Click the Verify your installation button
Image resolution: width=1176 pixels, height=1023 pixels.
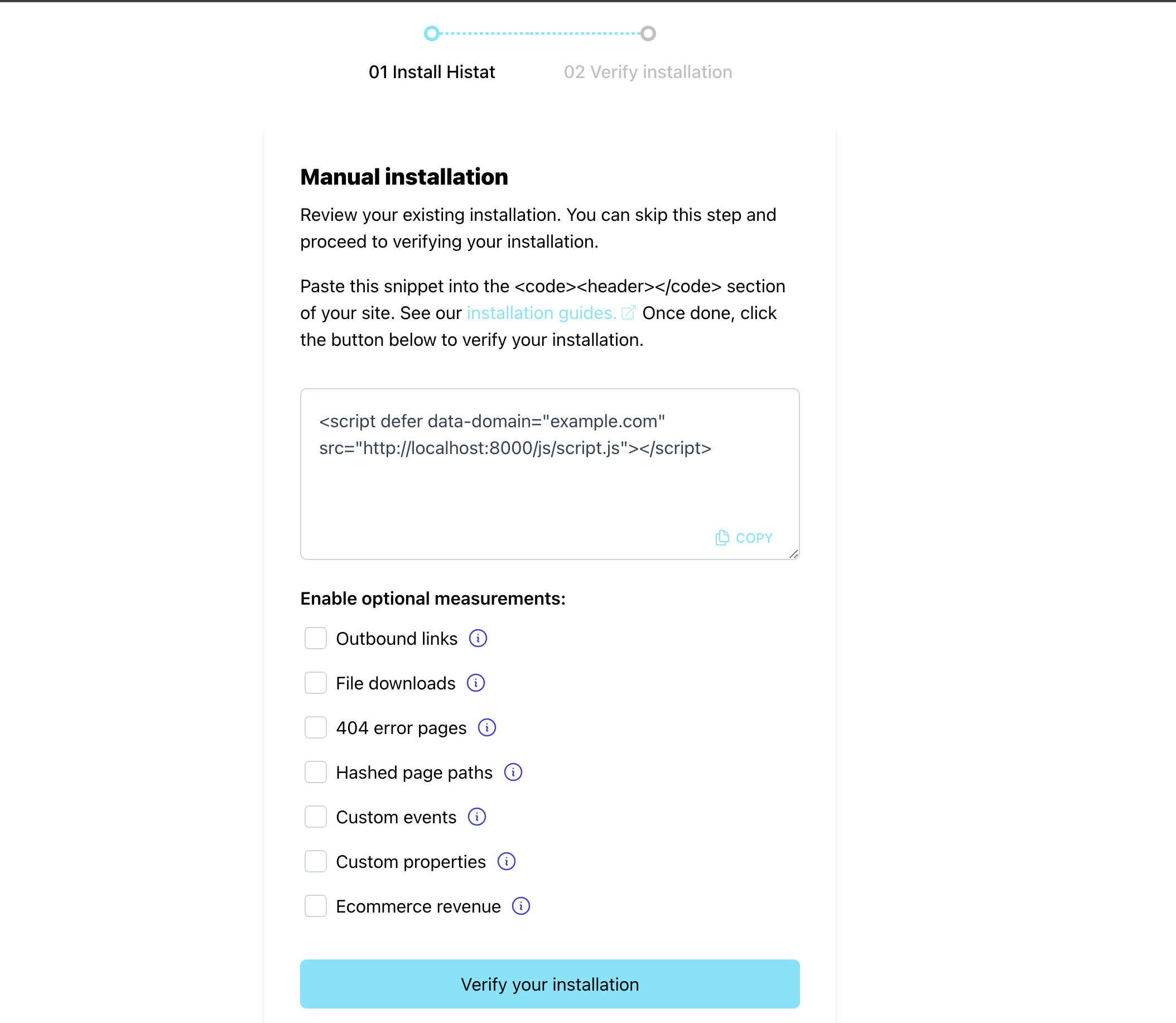pos(549,984)
